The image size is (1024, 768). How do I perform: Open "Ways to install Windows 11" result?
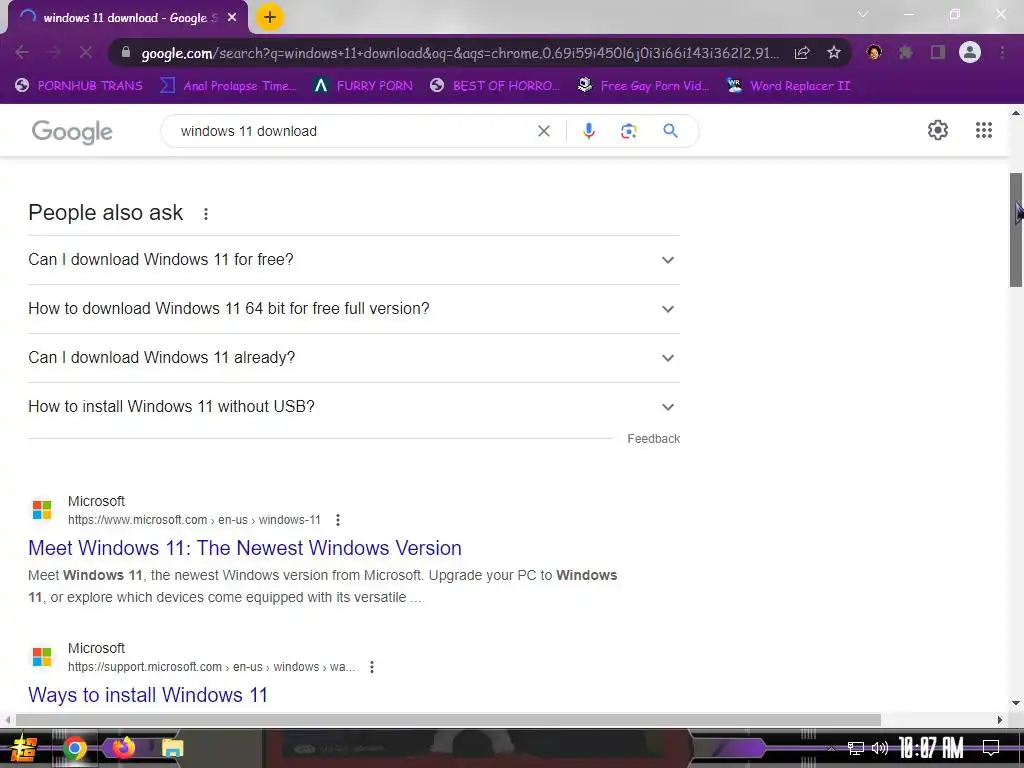tap(148, 695)
